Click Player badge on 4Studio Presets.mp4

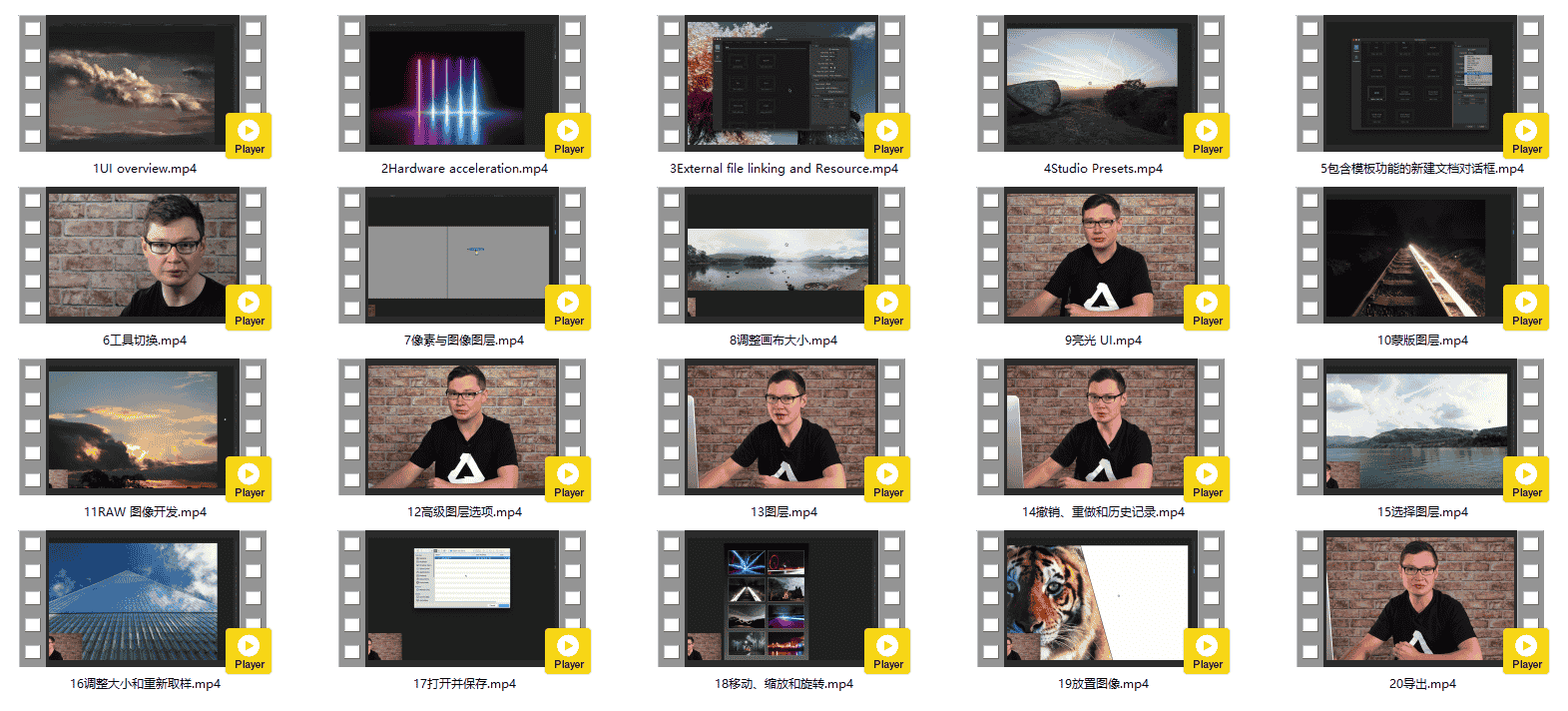1207,136
